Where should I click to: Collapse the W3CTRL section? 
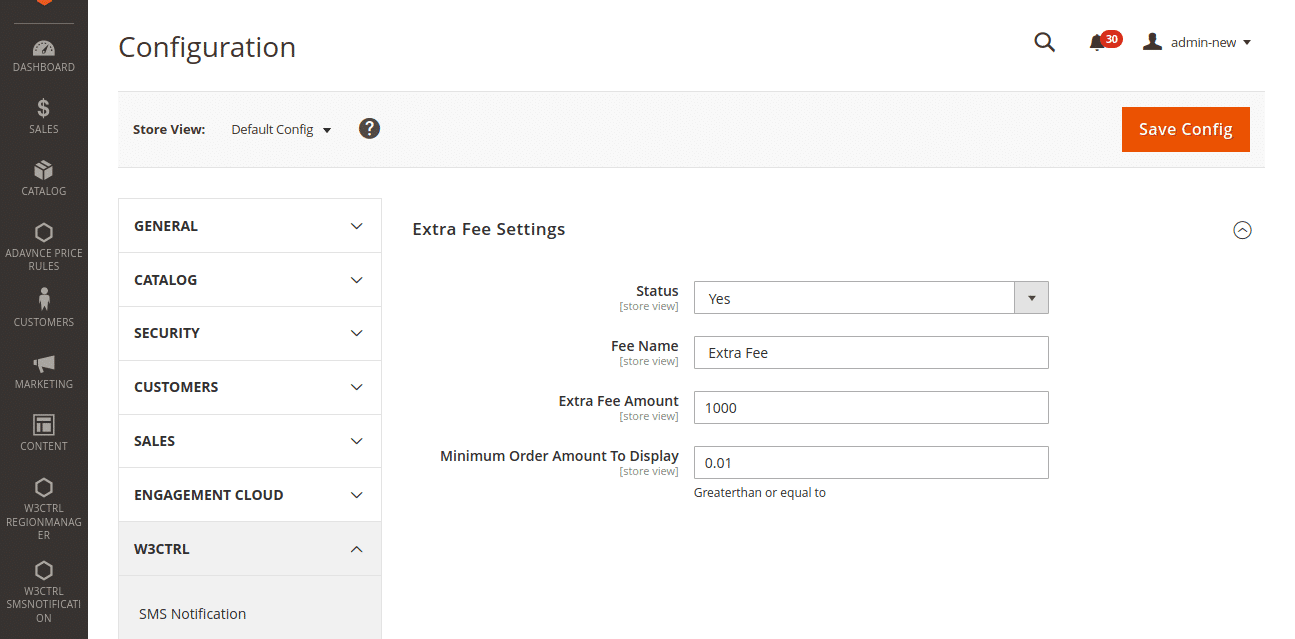click(x=249, y=548)
